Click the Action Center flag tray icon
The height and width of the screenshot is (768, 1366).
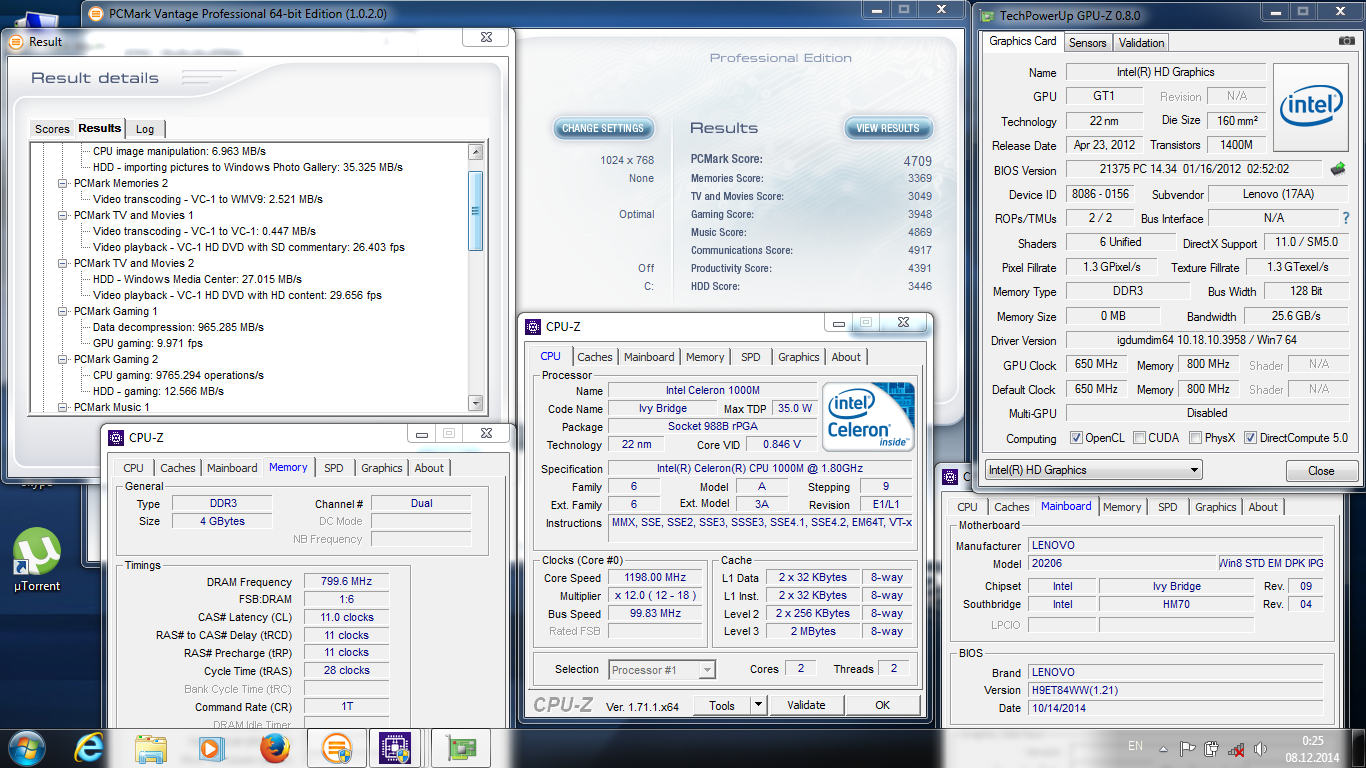pos(1188,748)
